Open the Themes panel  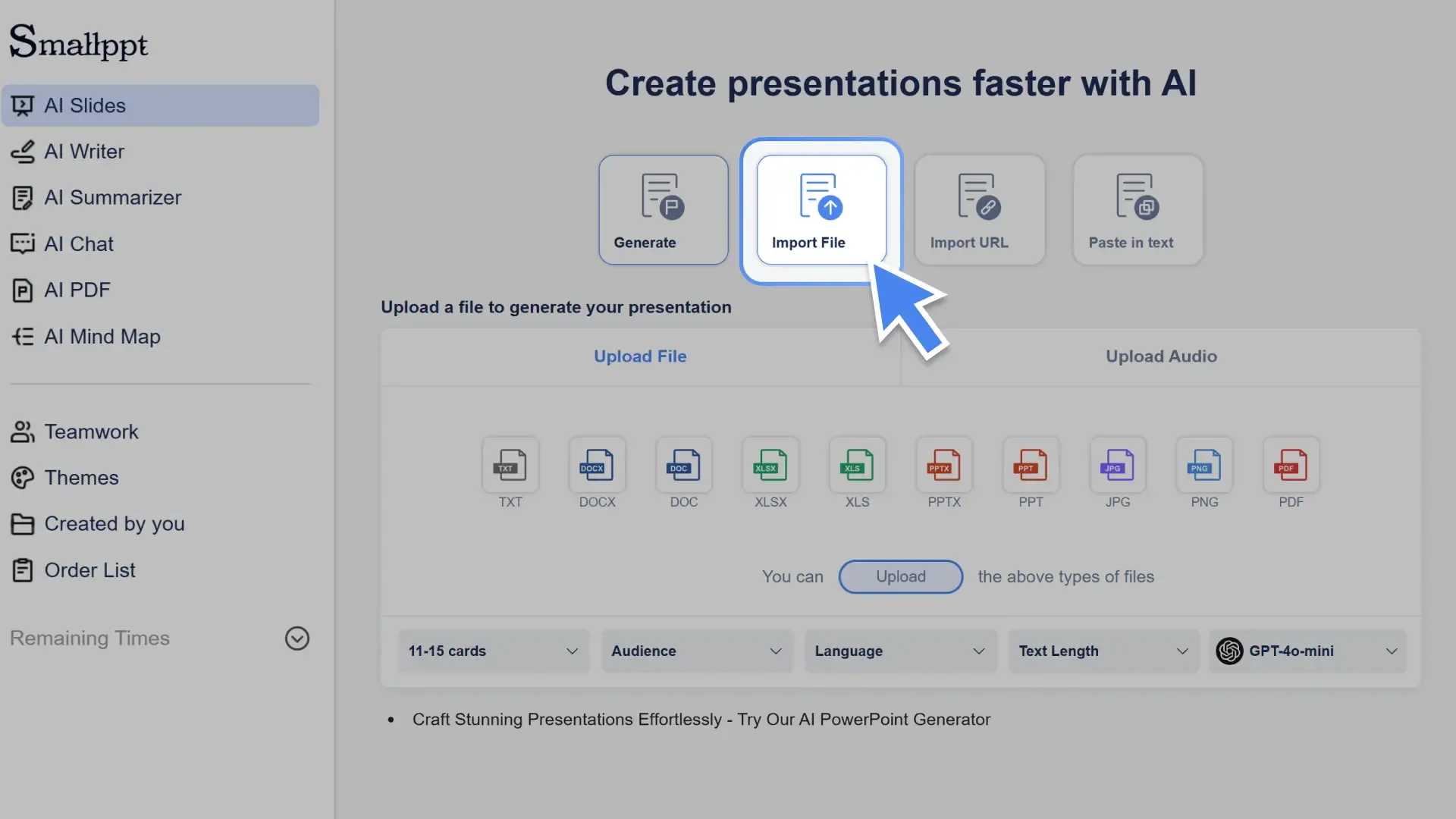(x=81, y=478)
